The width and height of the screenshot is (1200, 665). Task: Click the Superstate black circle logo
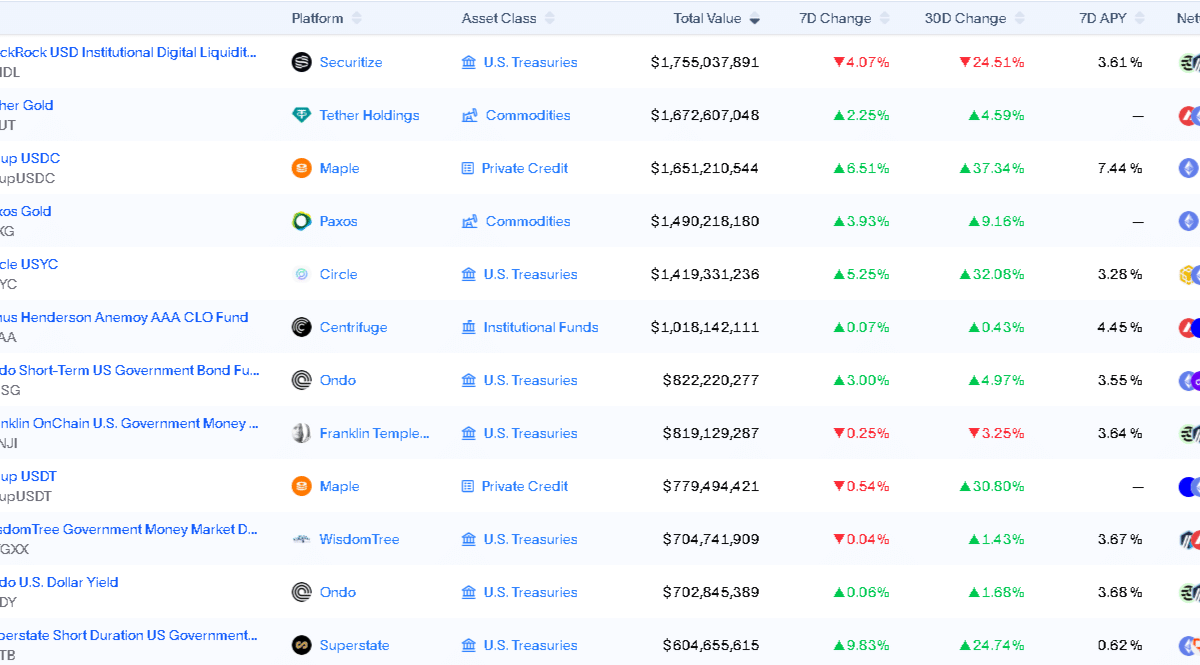(301, 645)
